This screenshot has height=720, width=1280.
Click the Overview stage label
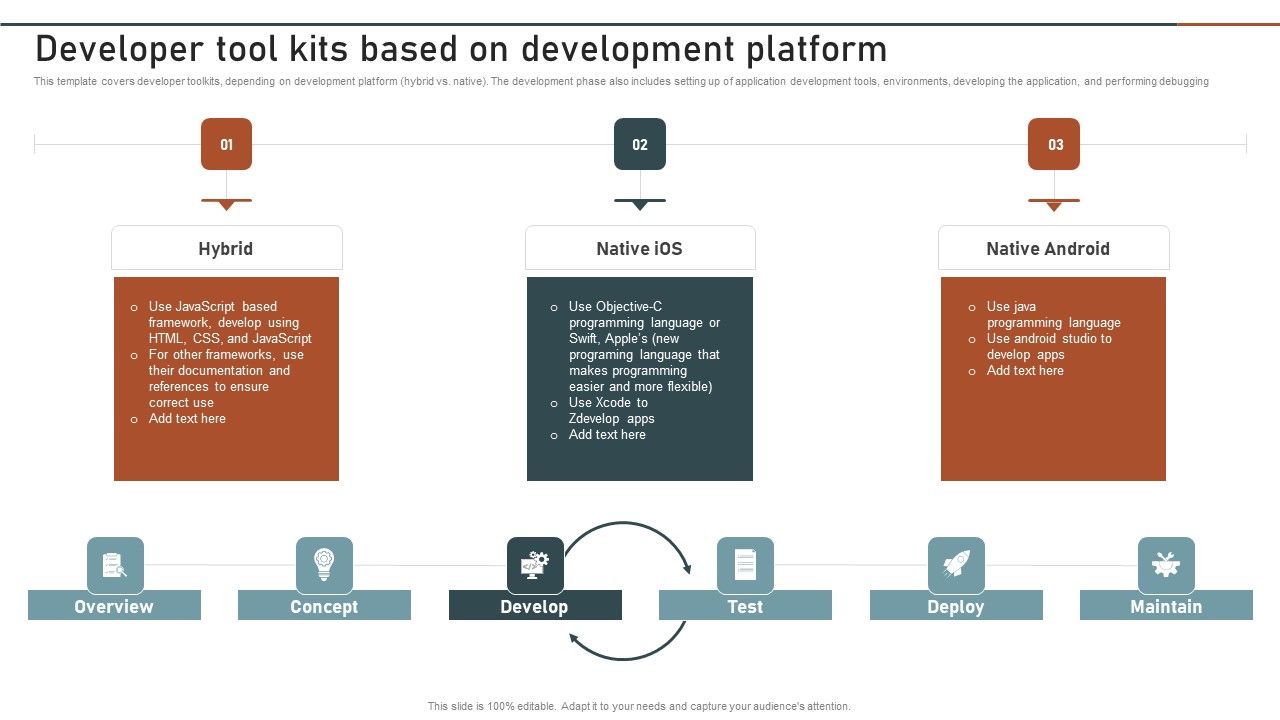[x=114, y=606]
